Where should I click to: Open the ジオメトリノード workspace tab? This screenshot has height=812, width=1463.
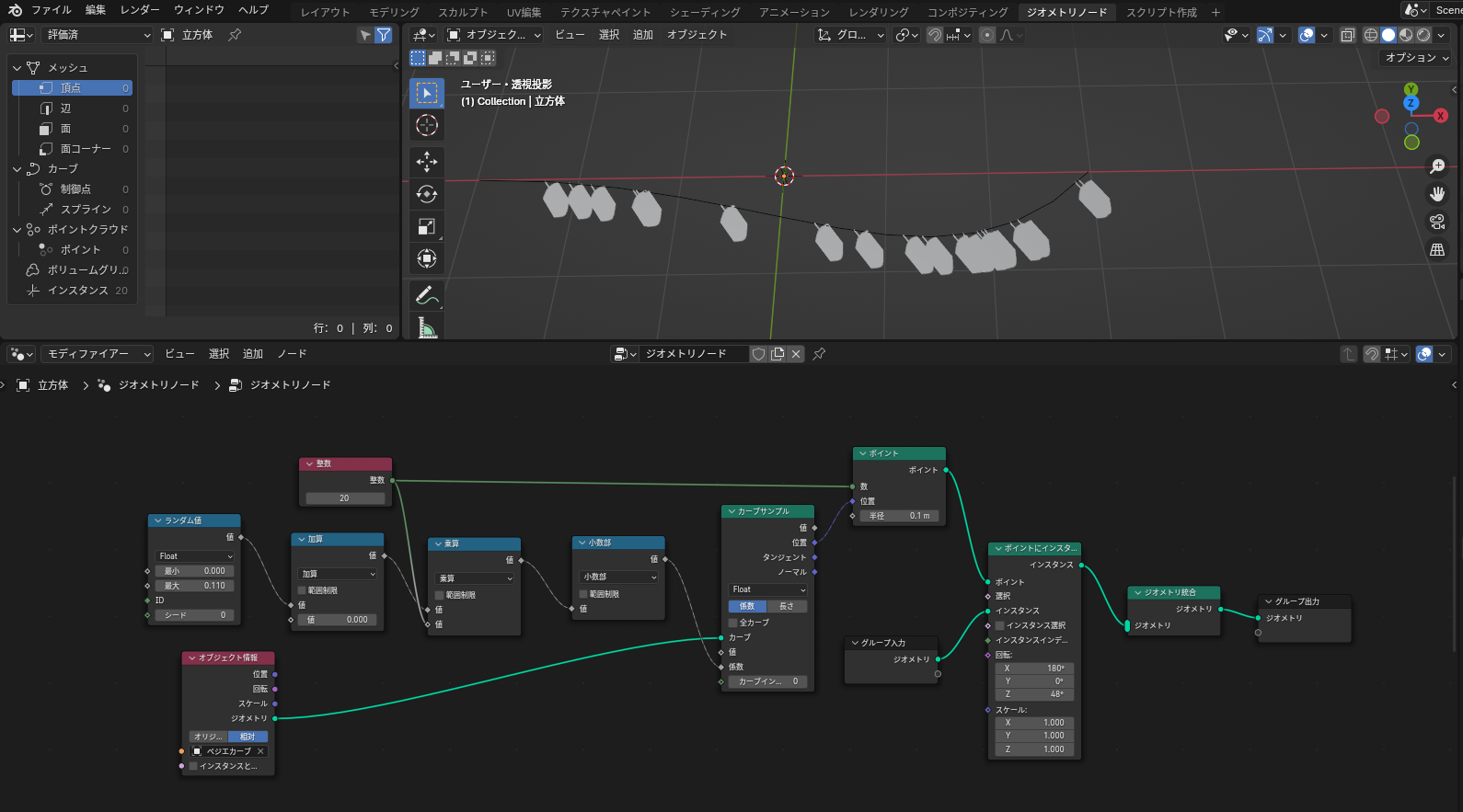point(1066,12)
